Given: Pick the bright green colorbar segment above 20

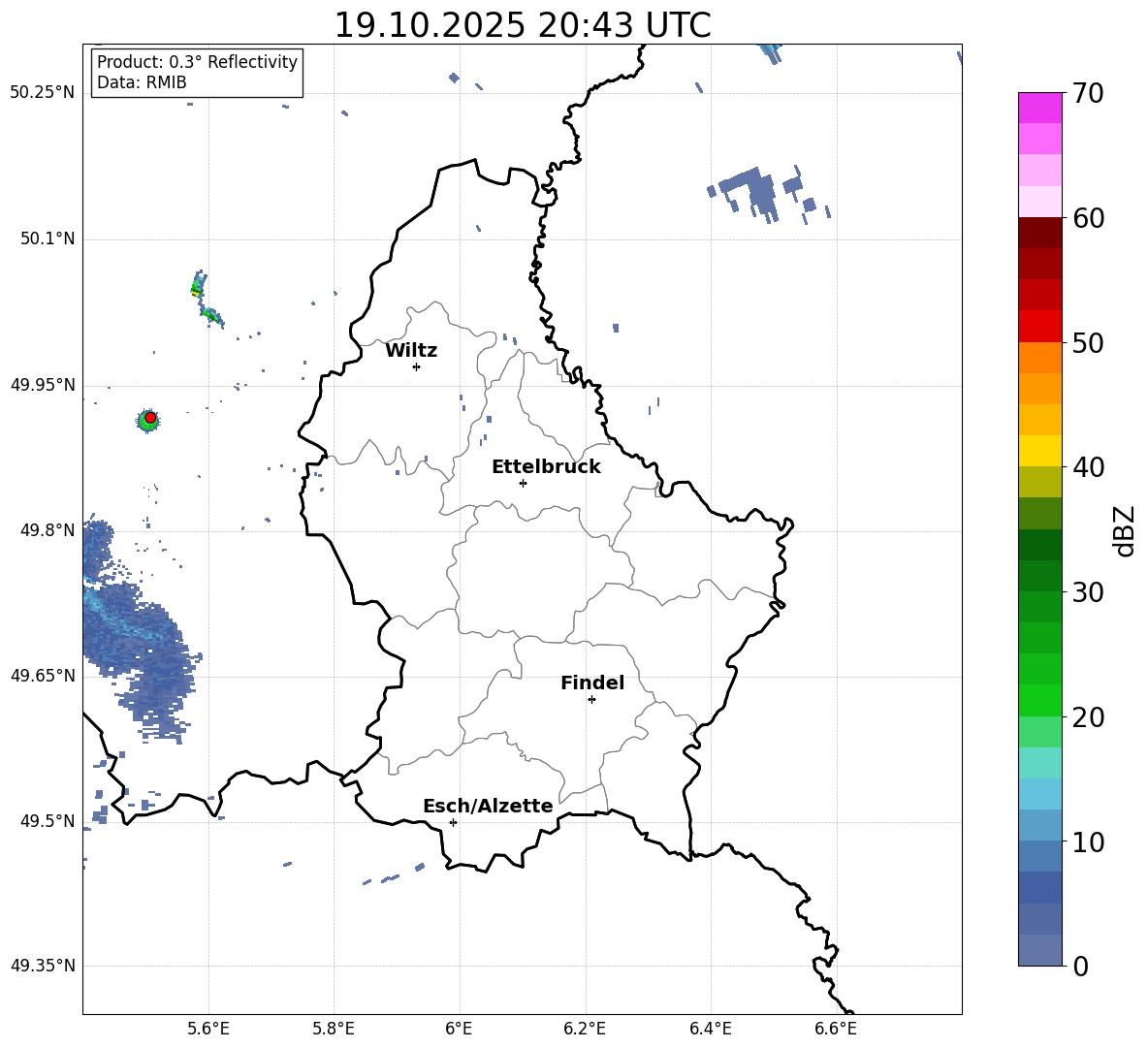Looking at the screenshot, I should [x=1040, y=700].
